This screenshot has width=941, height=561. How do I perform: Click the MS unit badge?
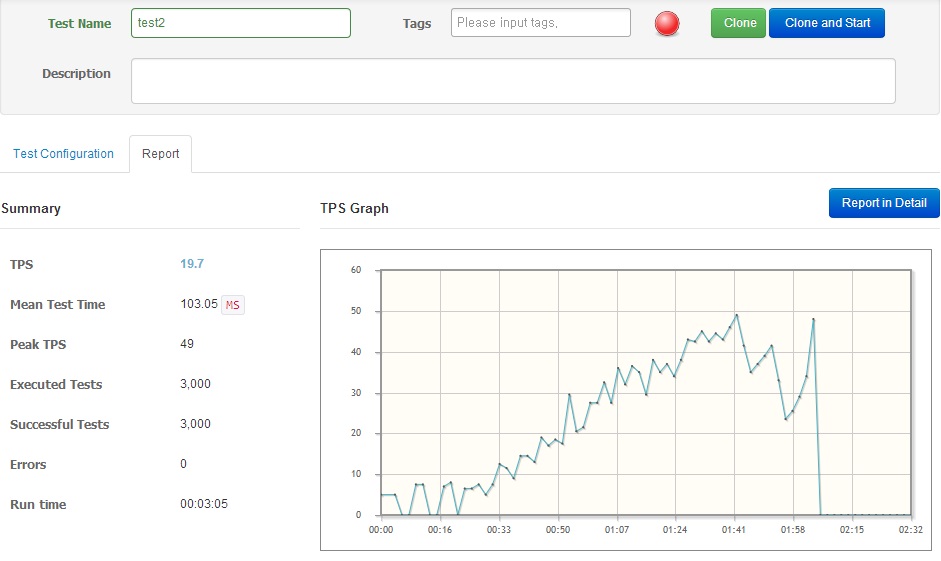coord(233,305)
